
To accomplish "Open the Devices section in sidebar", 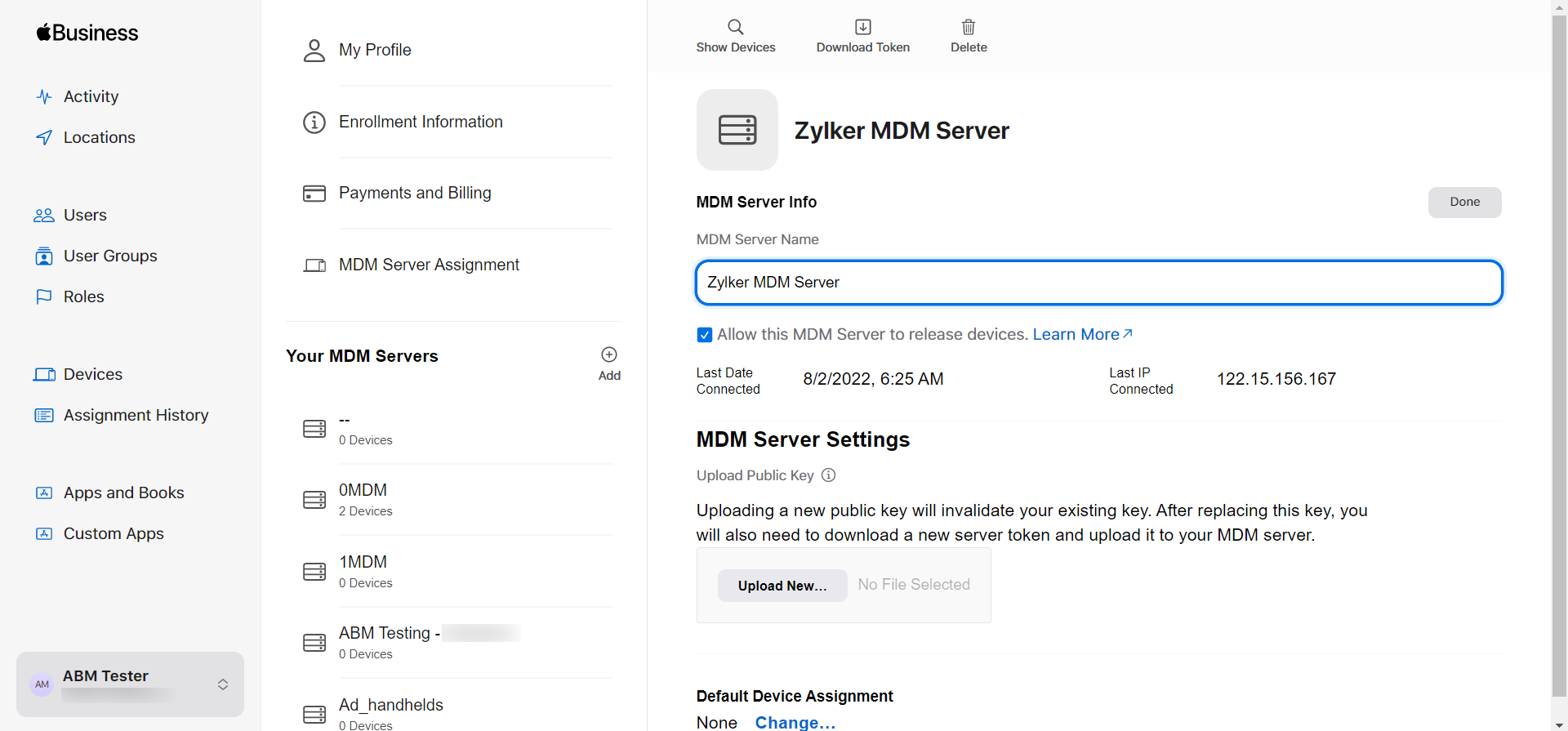I will (x=92, y=374).
